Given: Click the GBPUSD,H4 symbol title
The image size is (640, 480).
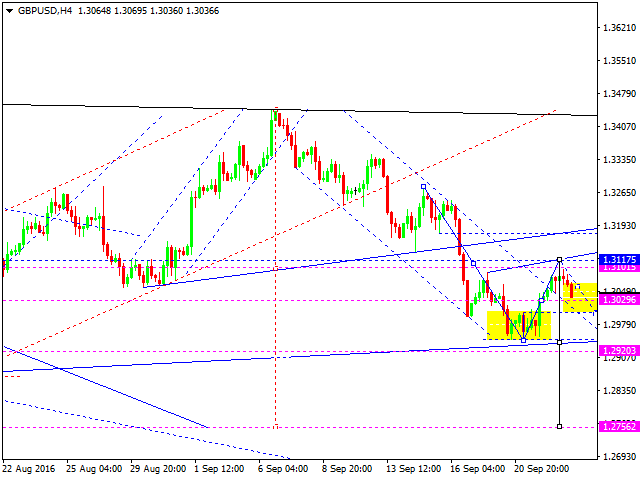Looking at the screenshot, I should point(45,11).
